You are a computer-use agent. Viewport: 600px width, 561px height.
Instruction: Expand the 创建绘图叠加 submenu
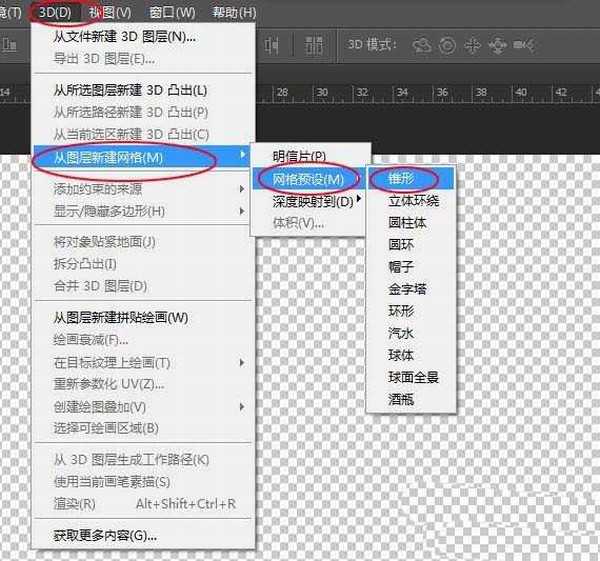tap(100, 406)
